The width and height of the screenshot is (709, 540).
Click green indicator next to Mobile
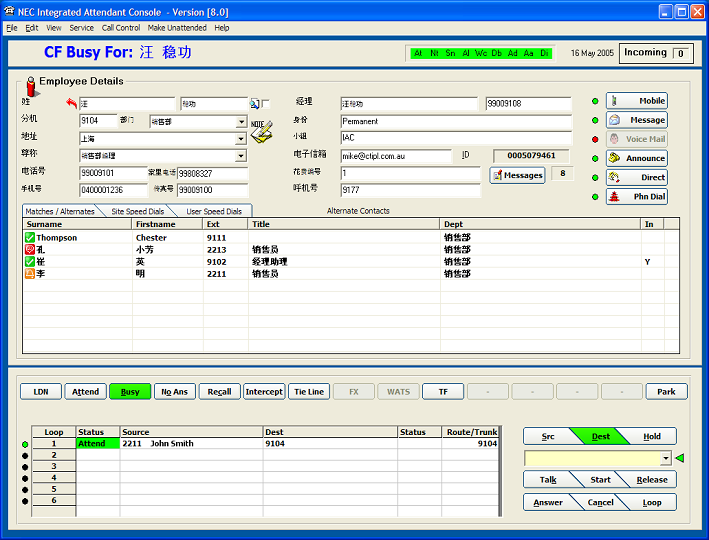coord(595,101)
